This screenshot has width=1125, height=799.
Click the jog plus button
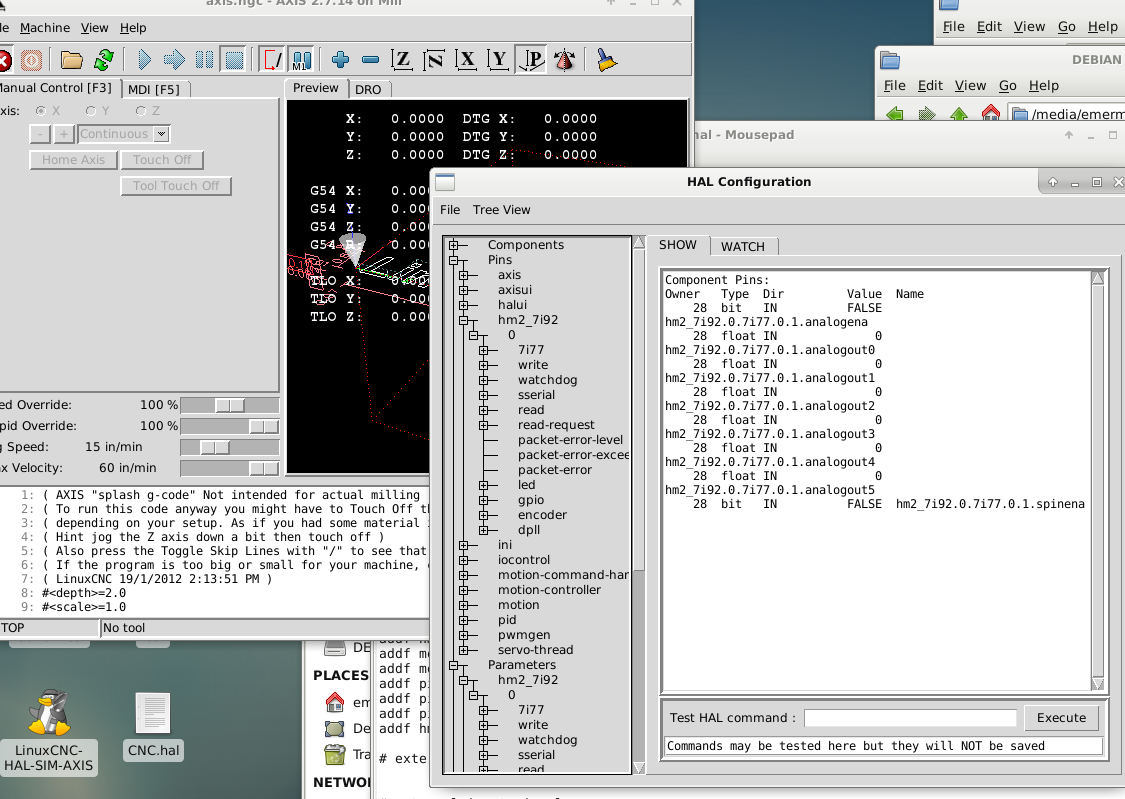(x=64, y=134)
